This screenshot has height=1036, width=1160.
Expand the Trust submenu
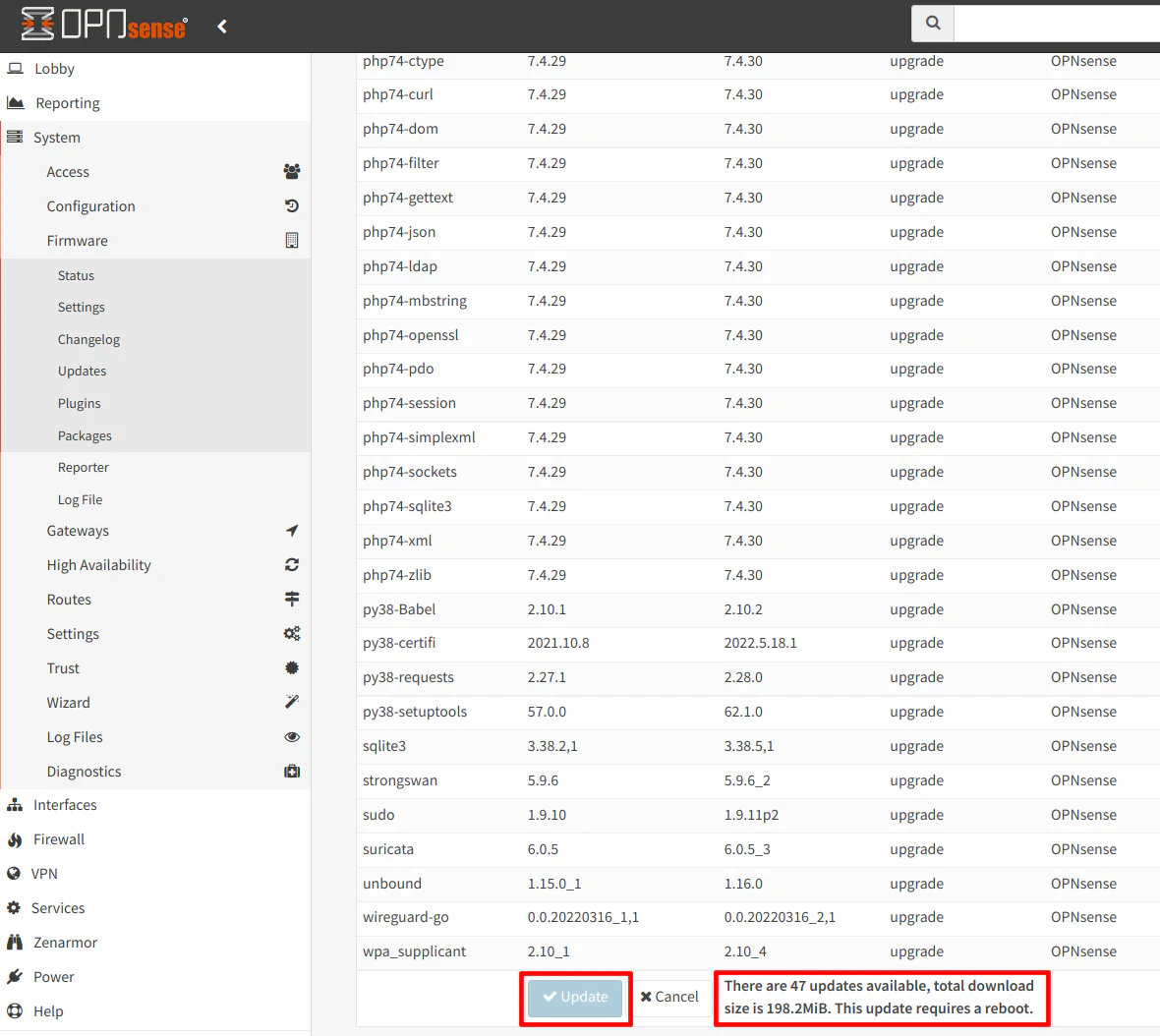63,668
